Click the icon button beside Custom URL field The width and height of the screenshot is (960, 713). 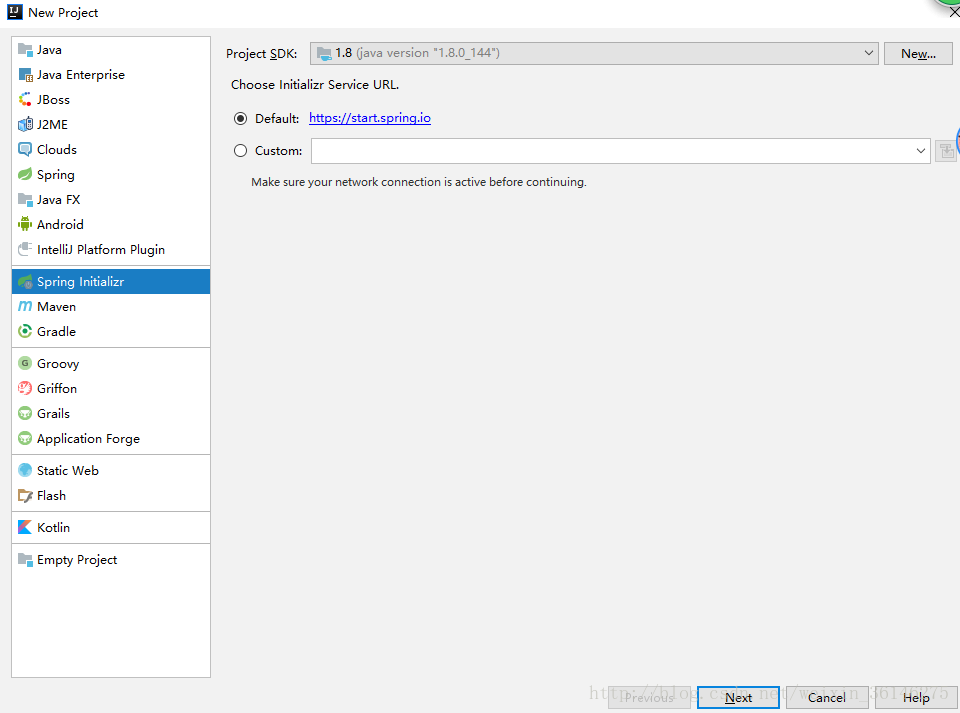946,151
